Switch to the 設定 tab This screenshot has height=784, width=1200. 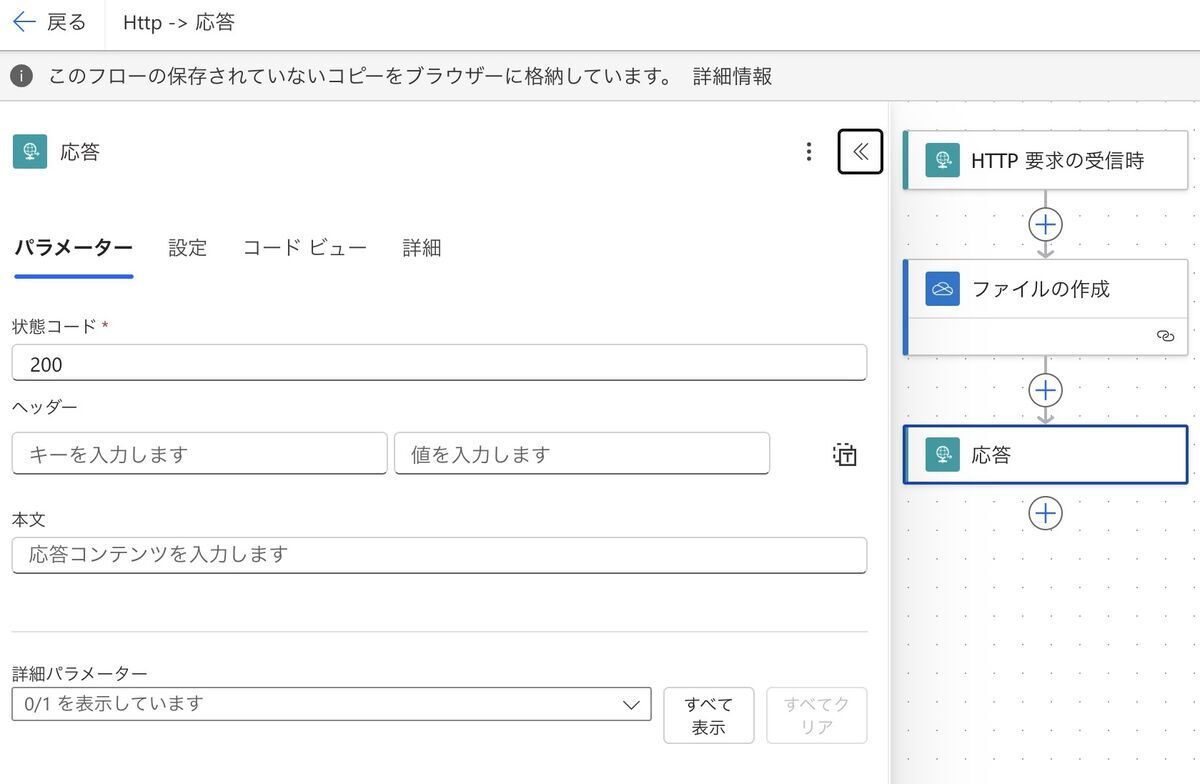point(188,248)
